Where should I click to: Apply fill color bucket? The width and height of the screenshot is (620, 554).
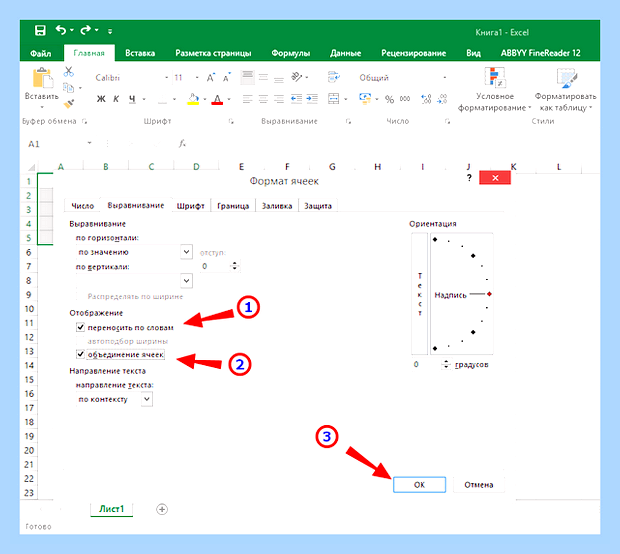click(x=193, y=99)
